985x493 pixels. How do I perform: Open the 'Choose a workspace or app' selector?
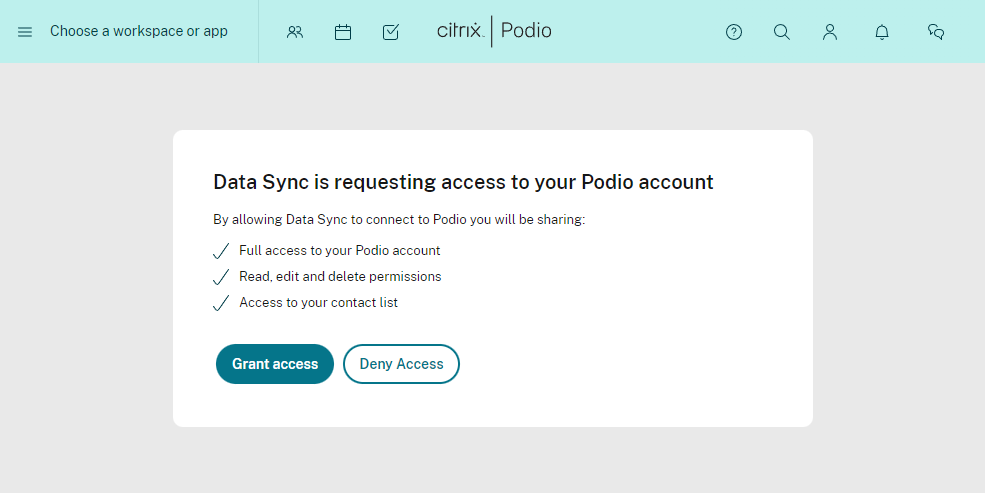[x=139, y=31]
